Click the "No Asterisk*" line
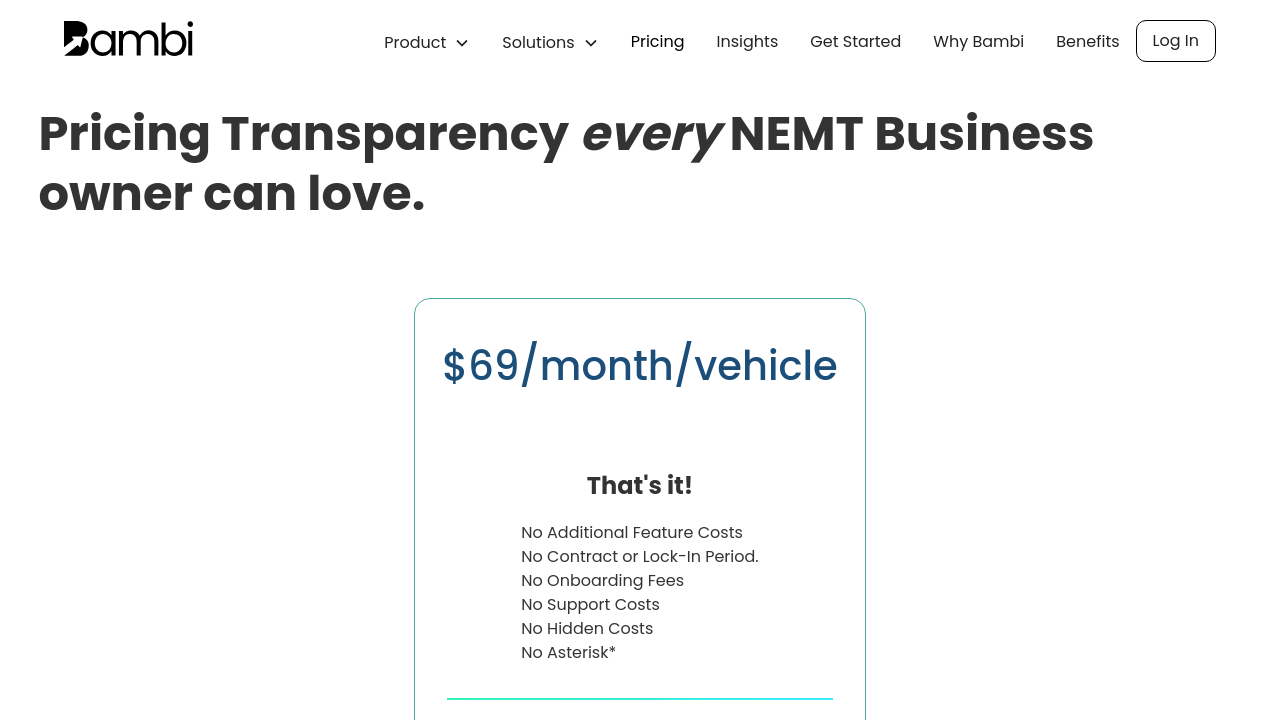Image resolution: width=1280 pixels, height=720 pixels. (x=568, y=652)
